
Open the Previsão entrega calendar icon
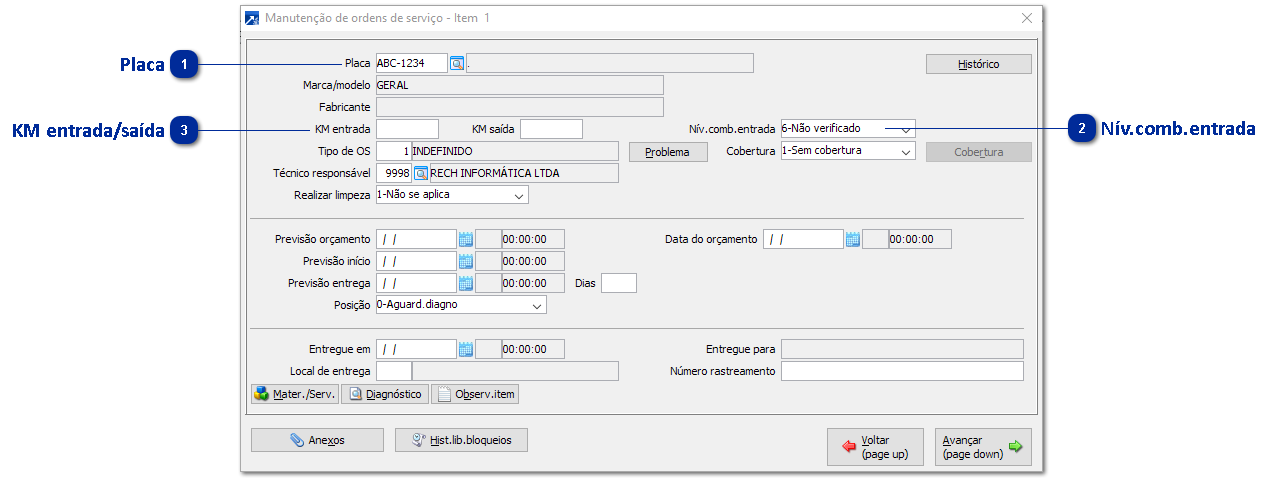465,284
